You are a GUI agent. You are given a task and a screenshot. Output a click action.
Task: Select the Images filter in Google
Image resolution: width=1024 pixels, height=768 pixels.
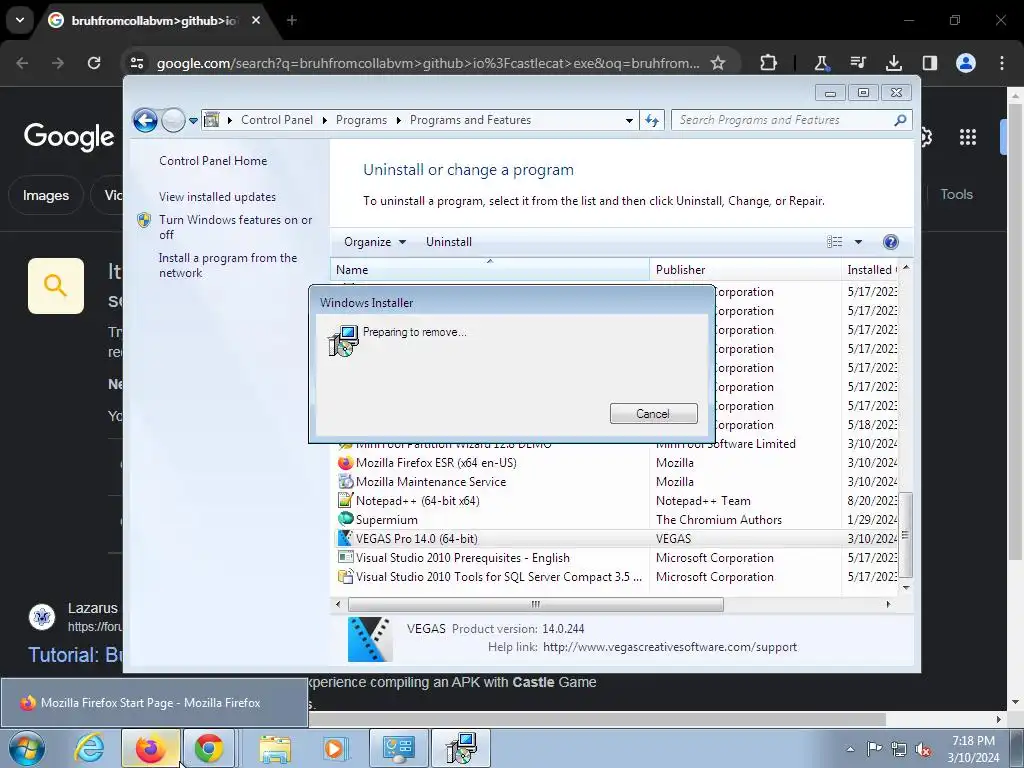[46, 195]
